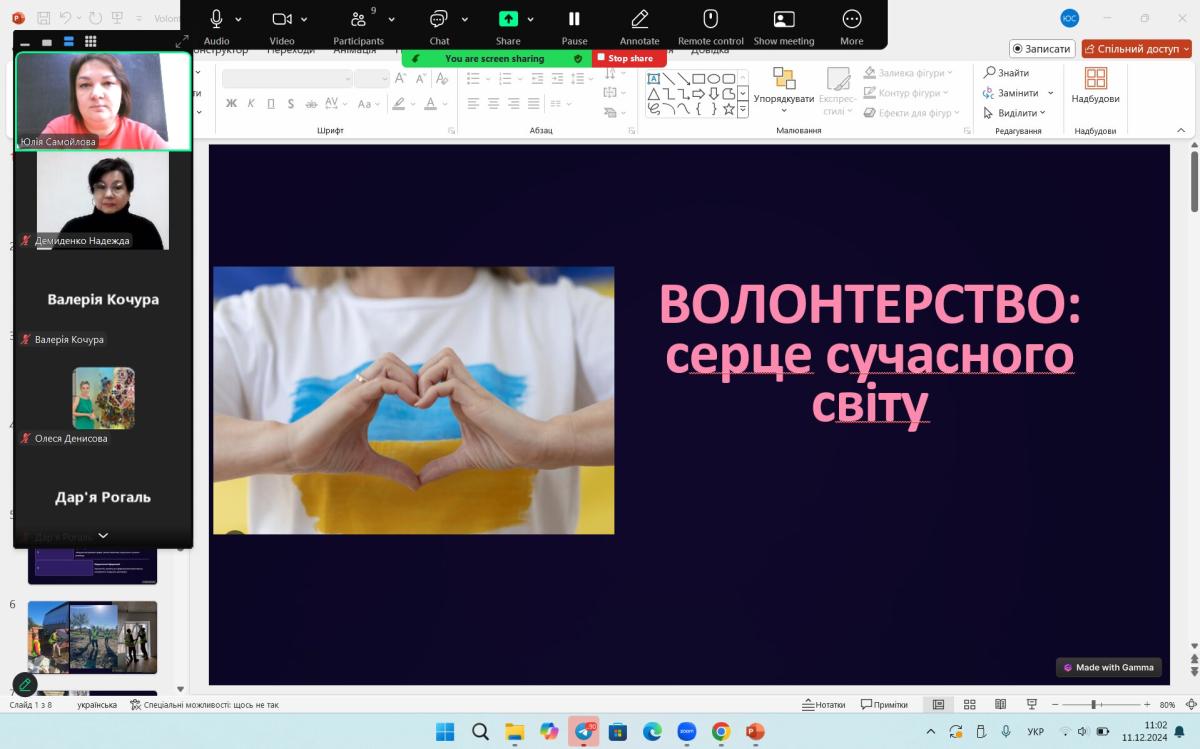Open Telegram from the taskbar
Screen dimensions: 1200x749
[x=583, y=731]
